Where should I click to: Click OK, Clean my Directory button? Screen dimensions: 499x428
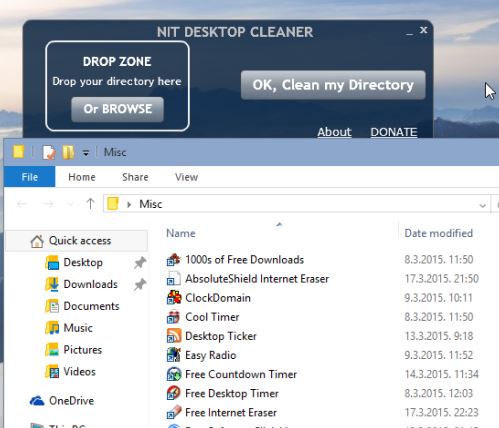click(333, 85)
